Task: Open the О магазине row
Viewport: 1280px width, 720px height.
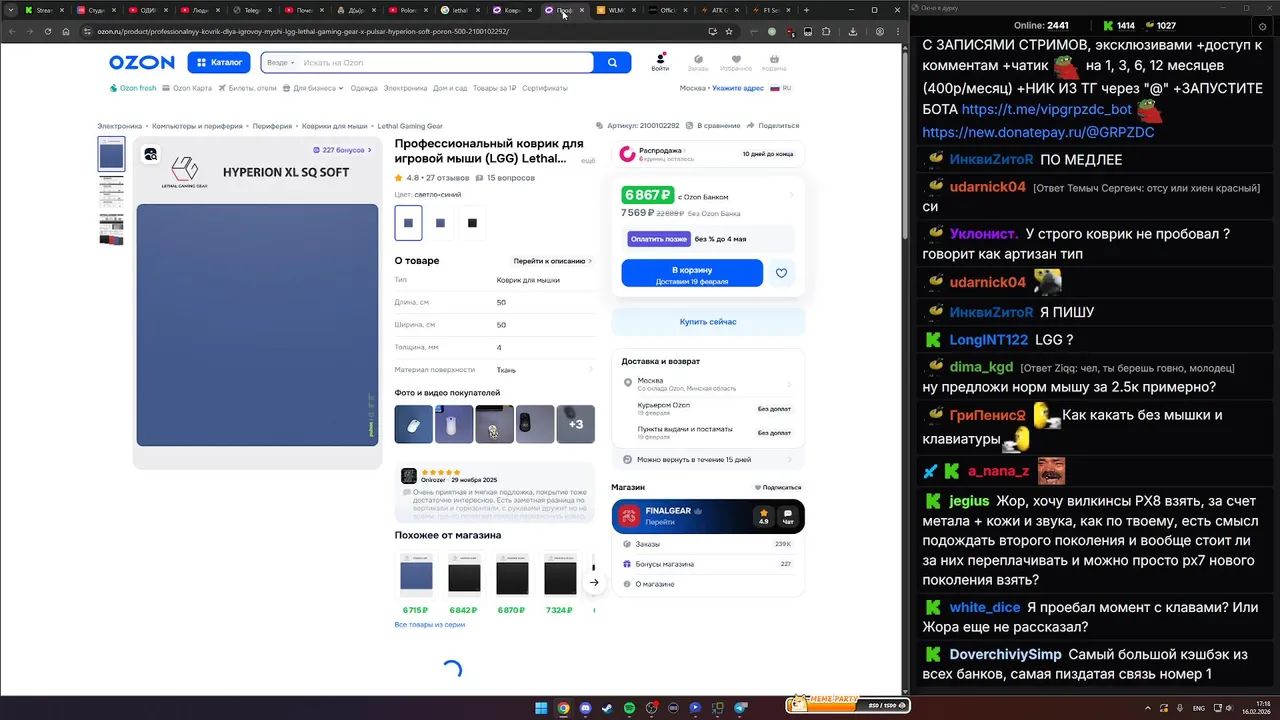Action: 708,584
